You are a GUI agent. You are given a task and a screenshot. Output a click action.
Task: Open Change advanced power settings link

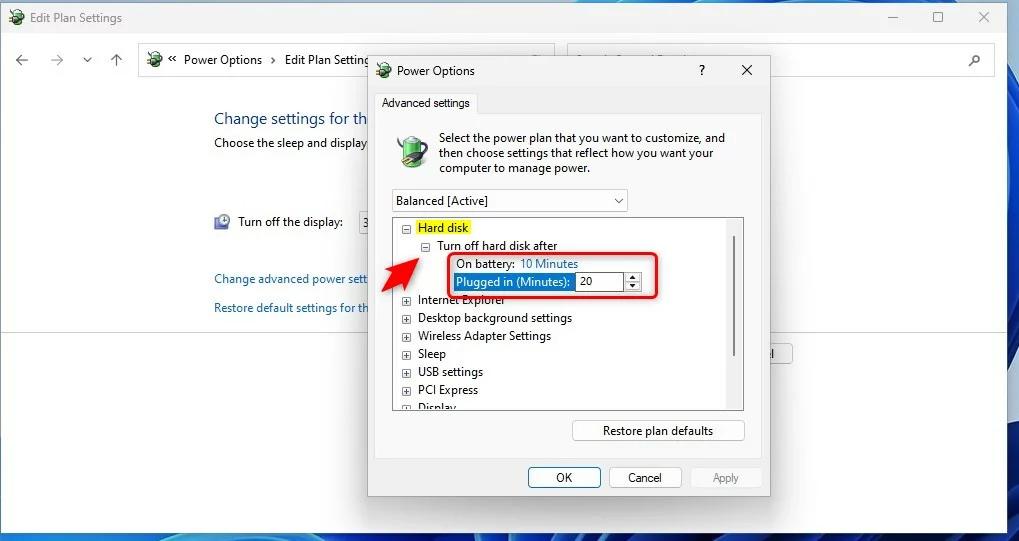(290, 279)
